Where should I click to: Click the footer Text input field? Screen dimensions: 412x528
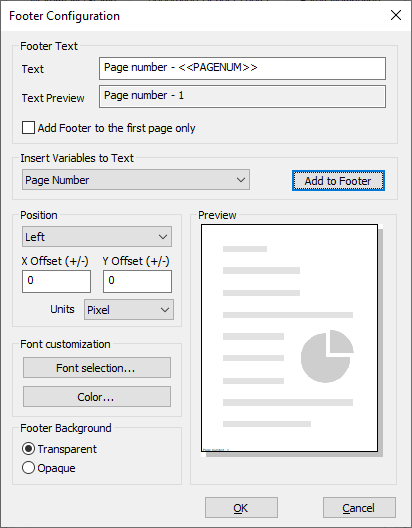coord(242,68)
